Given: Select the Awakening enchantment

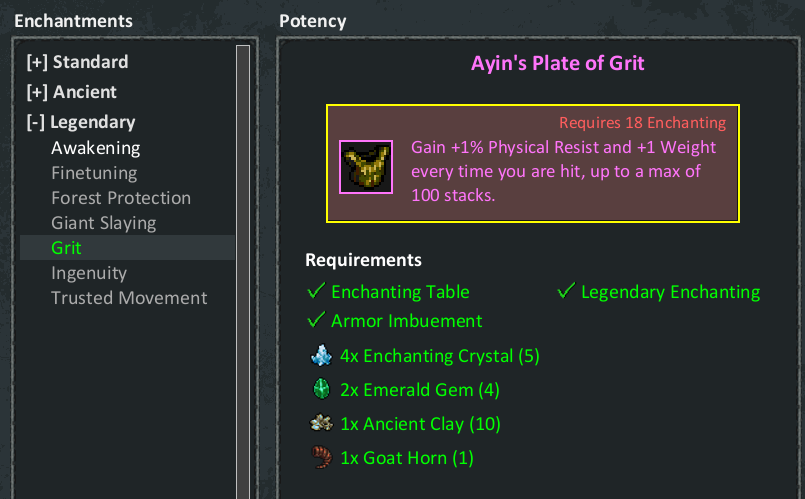Looking at the screenshot, I should pyautogui.click(x=96, y=148).
